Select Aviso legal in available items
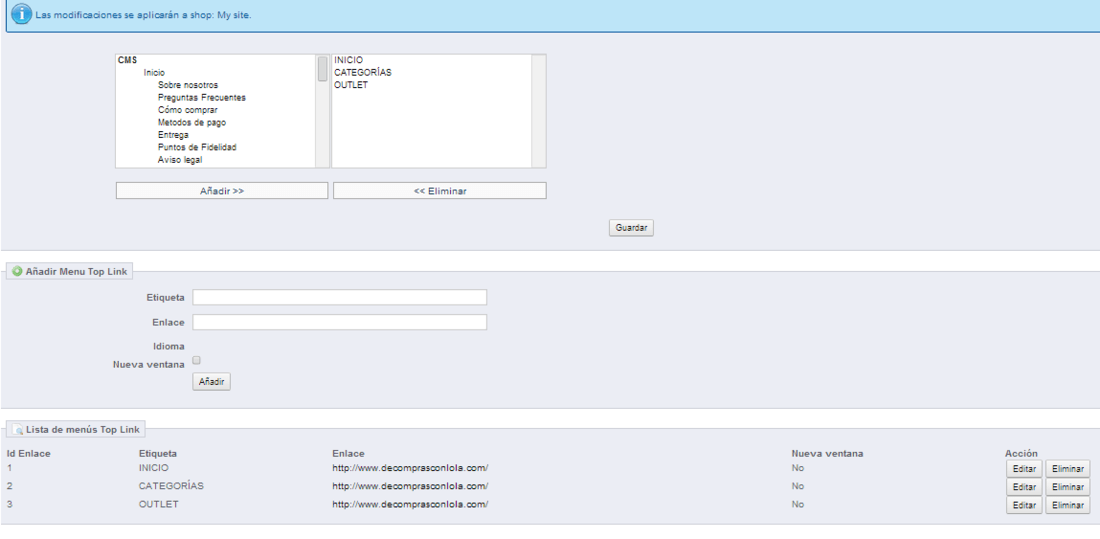1100x539 pixels. click(180, 160)
